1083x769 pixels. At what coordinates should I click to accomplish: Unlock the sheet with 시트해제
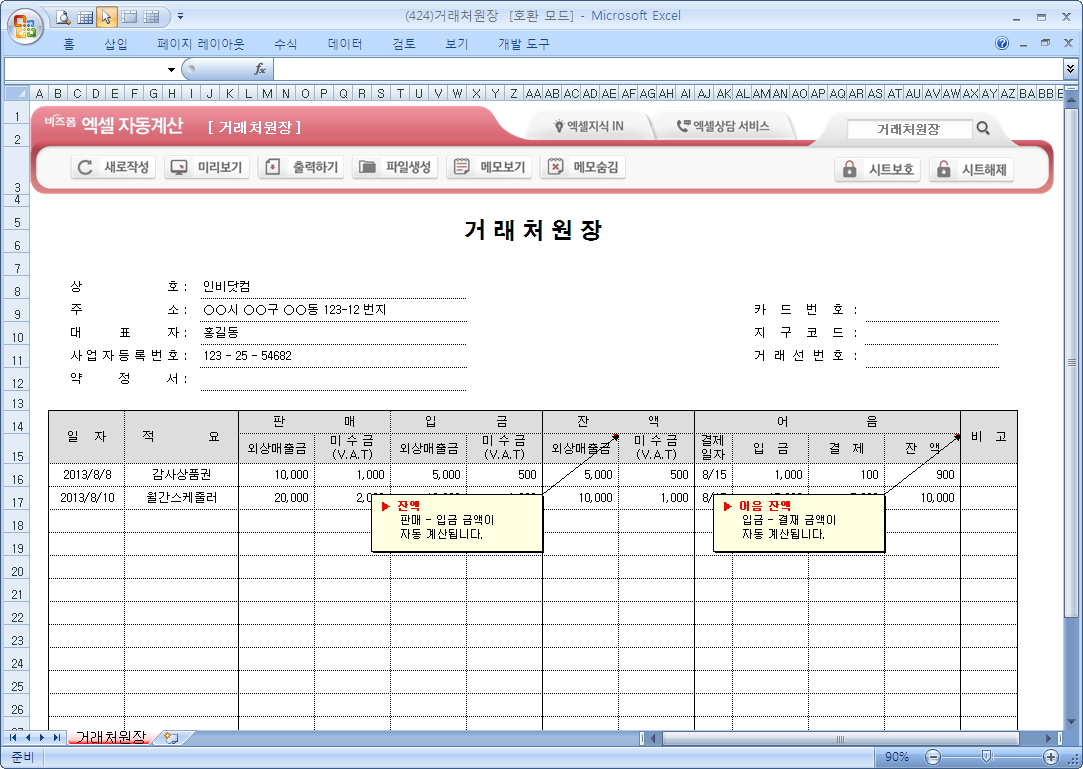[971, 169]
